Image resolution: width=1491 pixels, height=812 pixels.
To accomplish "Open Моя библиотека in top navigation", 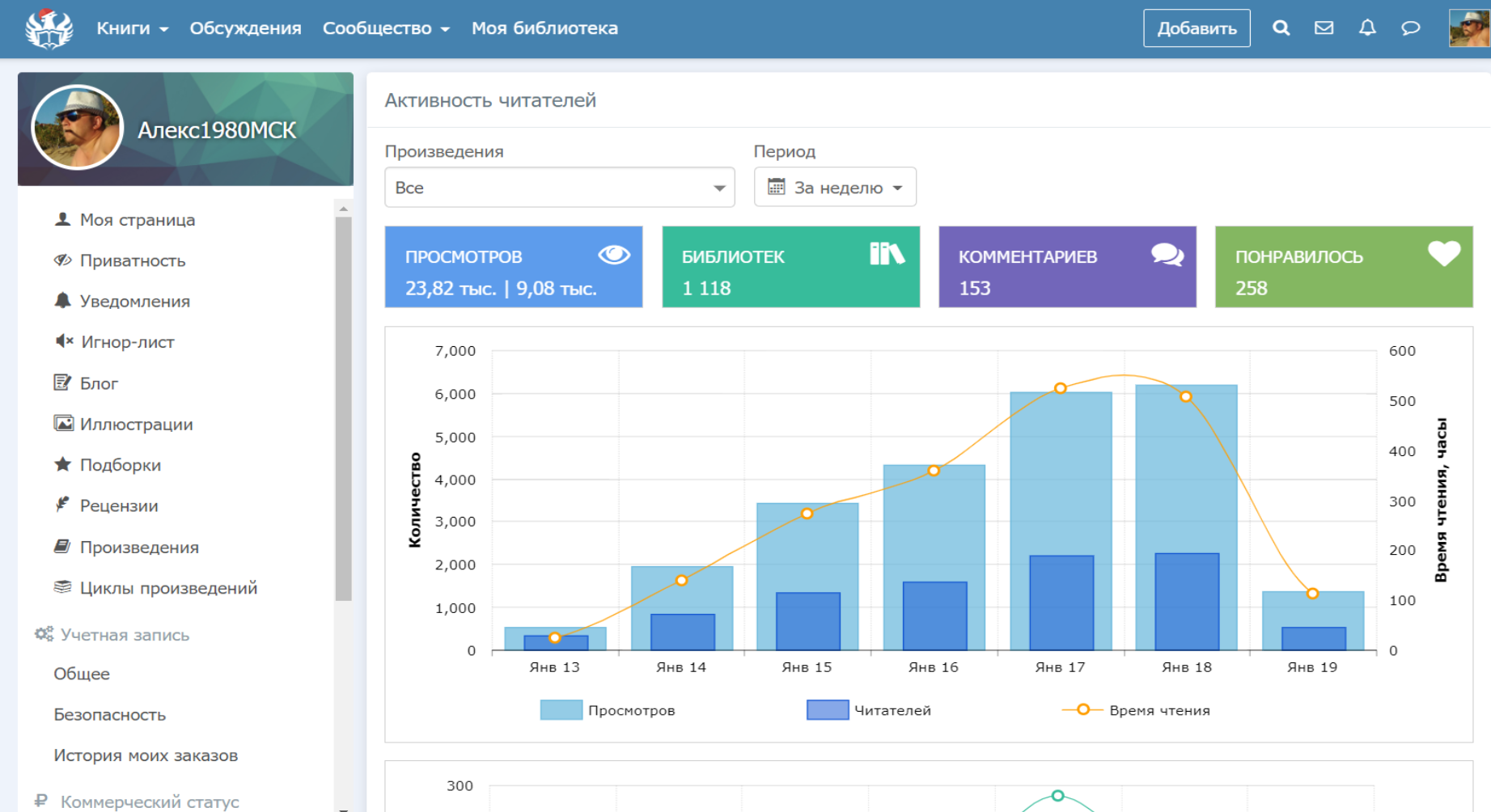I will [544, 28].
